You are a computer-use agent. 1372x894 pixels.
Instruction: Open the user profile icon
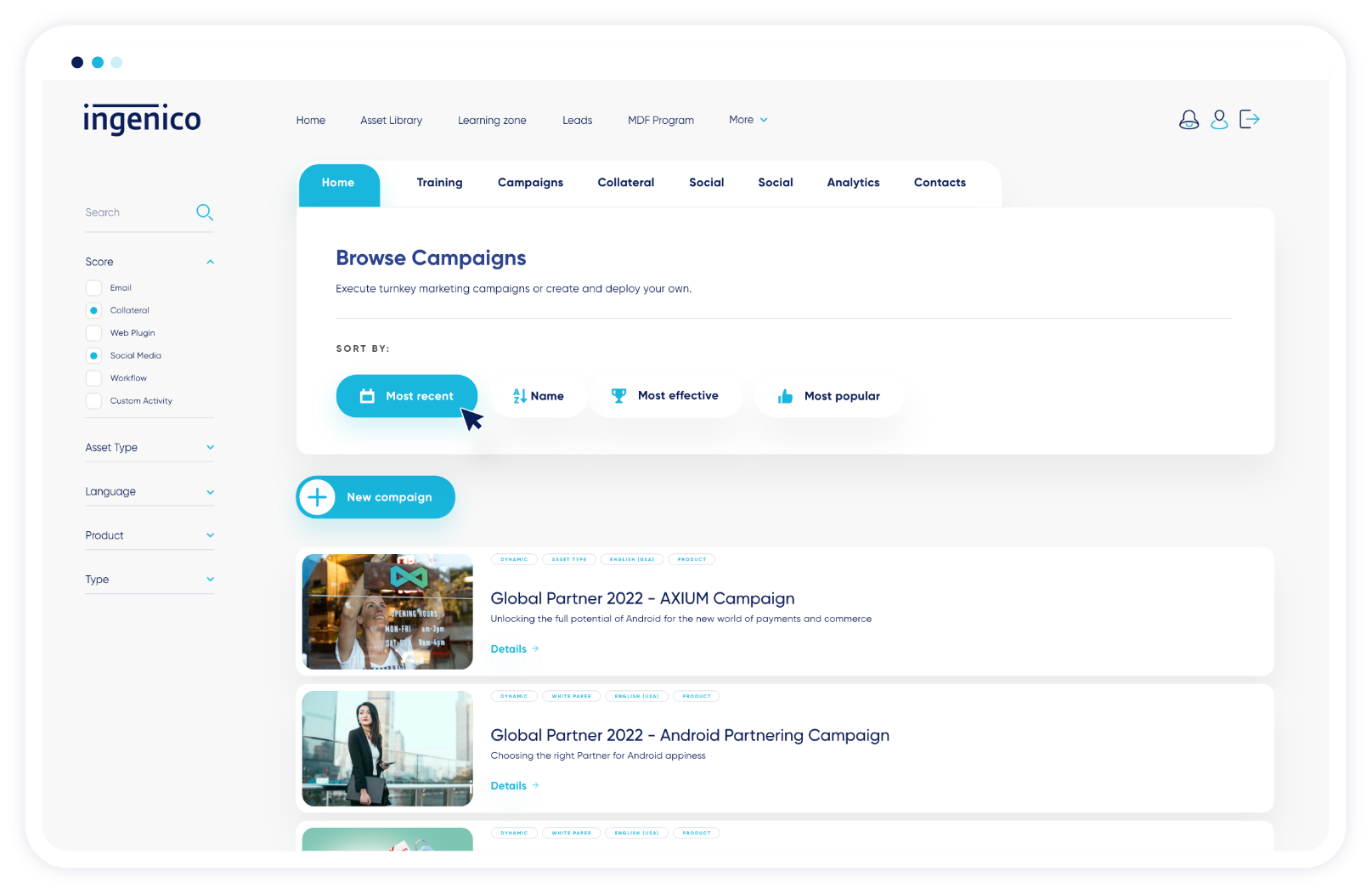[x=1219, y=120]
